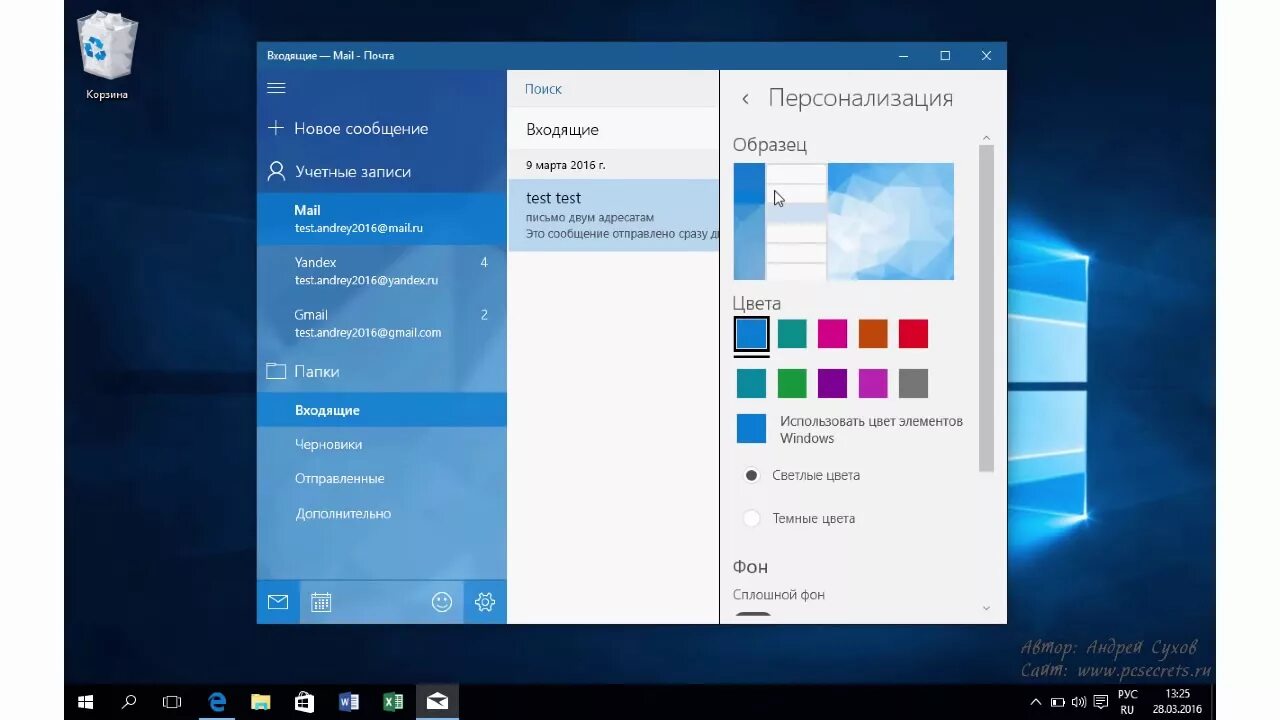Select the Mail account test.andrey2016@mail.ru
The height and width of the screenshot is (720, 1280).
click(382, 218)
